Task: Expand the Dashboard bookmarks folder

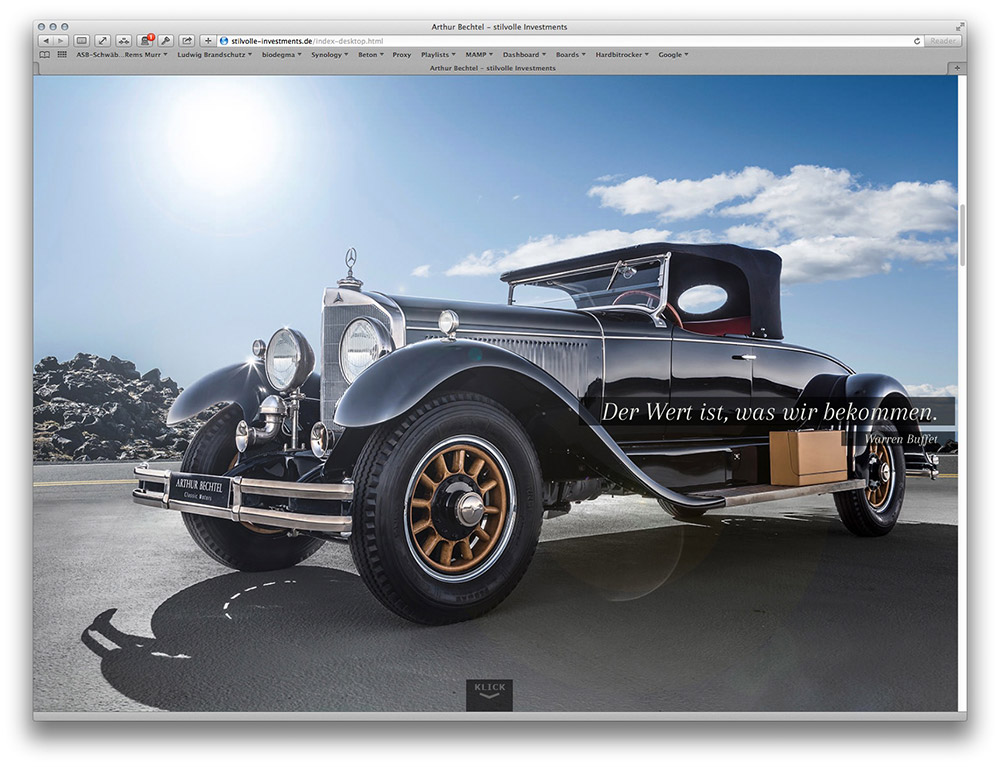Action: point(524,55)
